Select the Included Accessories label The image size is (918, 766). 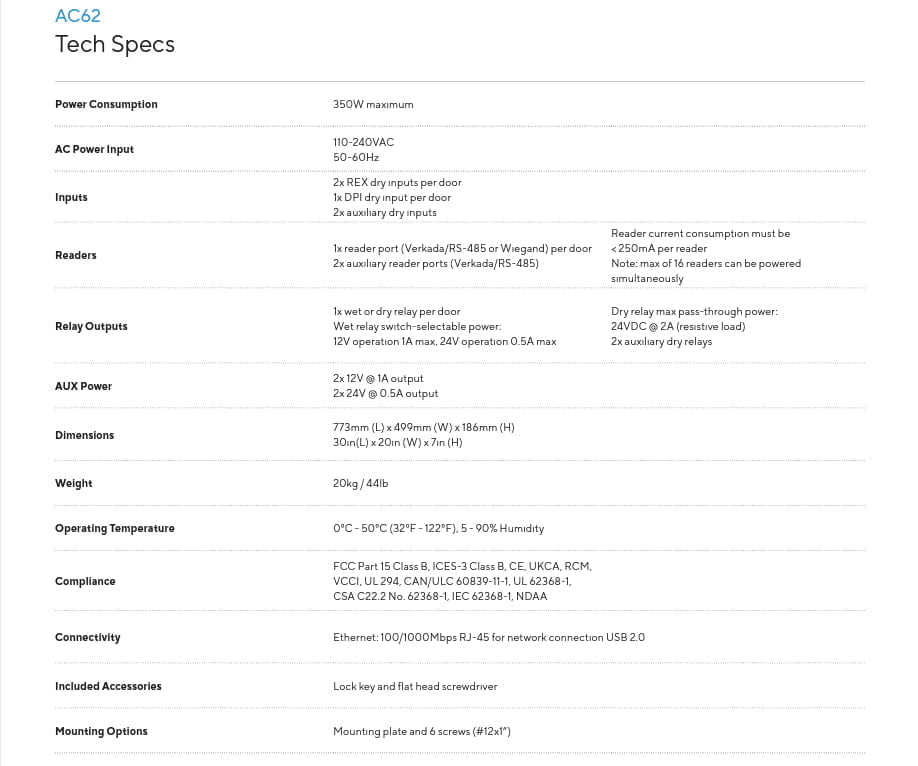108,686
